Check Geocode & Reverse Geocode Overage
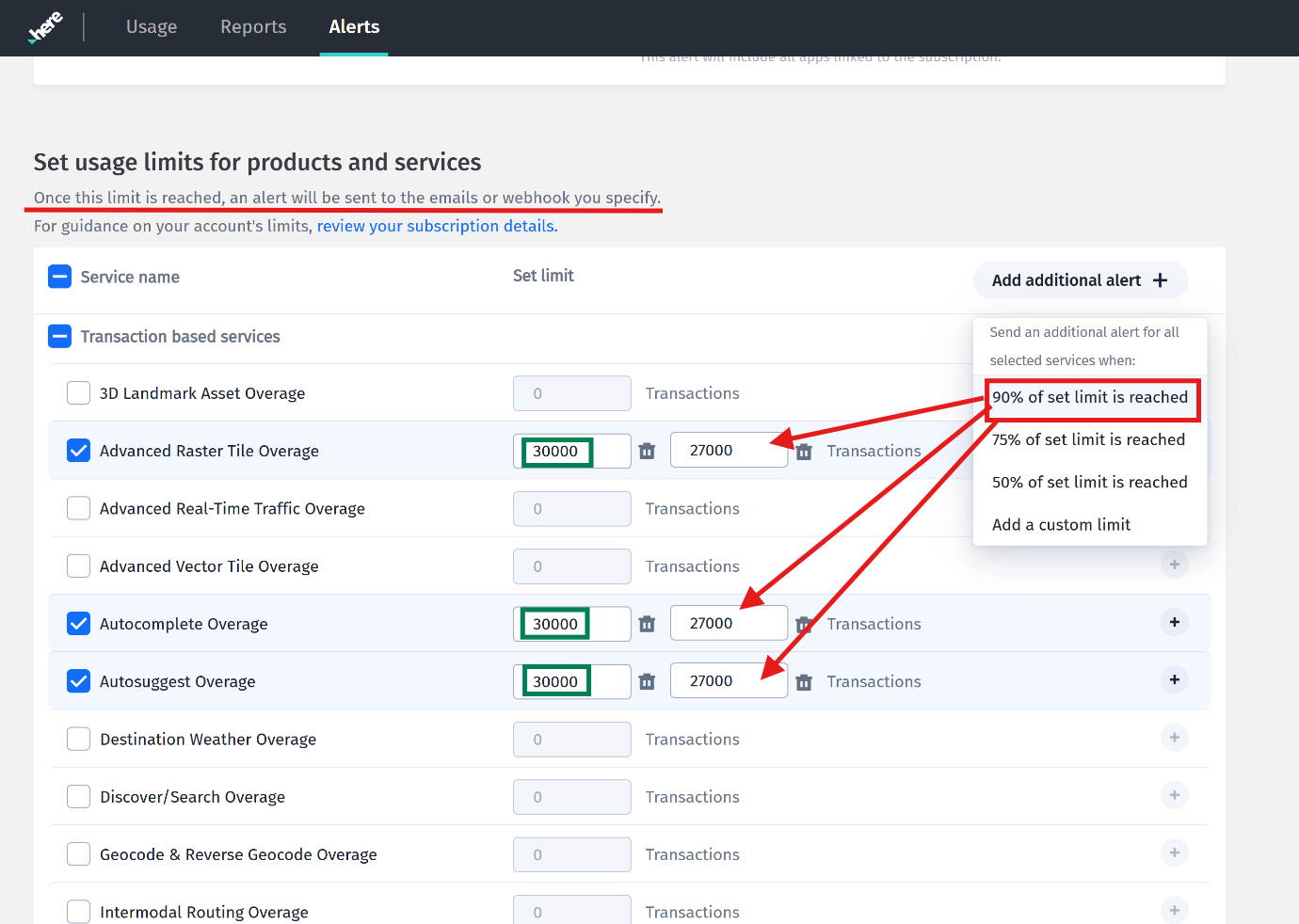The width and height of the screenshot is (1299, 924). click(79, 853)
